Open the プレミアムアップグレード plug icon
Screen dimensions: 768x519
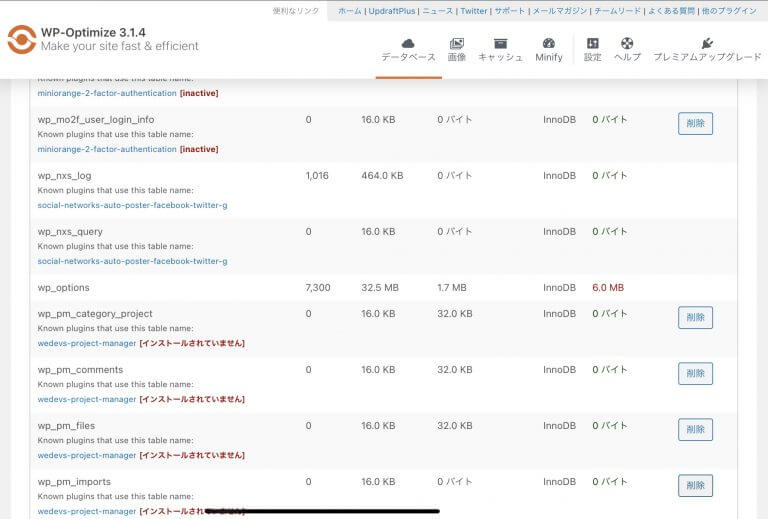coord(707,43)
